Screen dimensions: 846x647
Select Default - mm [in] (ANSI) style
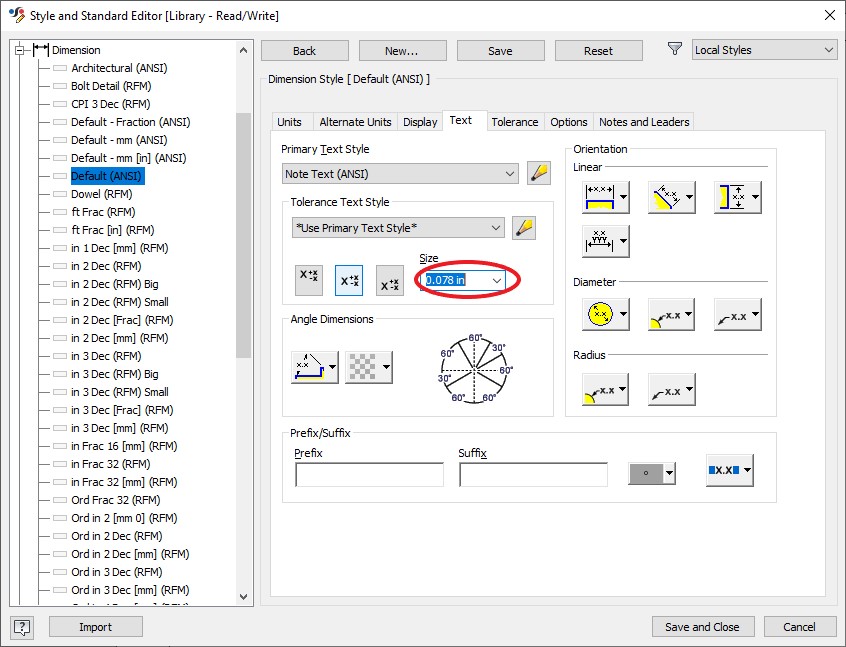click(128, 158)
